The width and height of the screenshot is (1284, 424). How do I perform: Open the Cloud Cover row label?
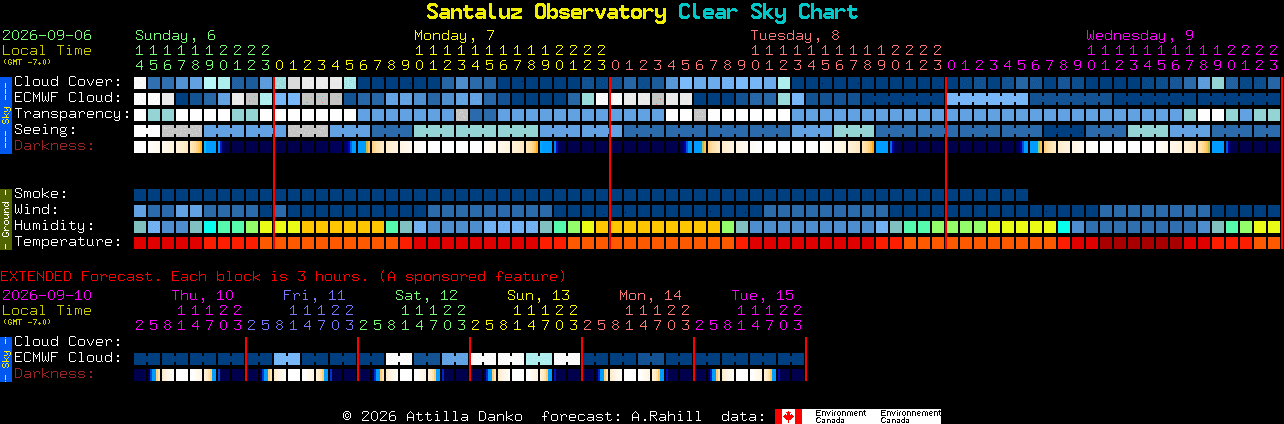(67, 82)
